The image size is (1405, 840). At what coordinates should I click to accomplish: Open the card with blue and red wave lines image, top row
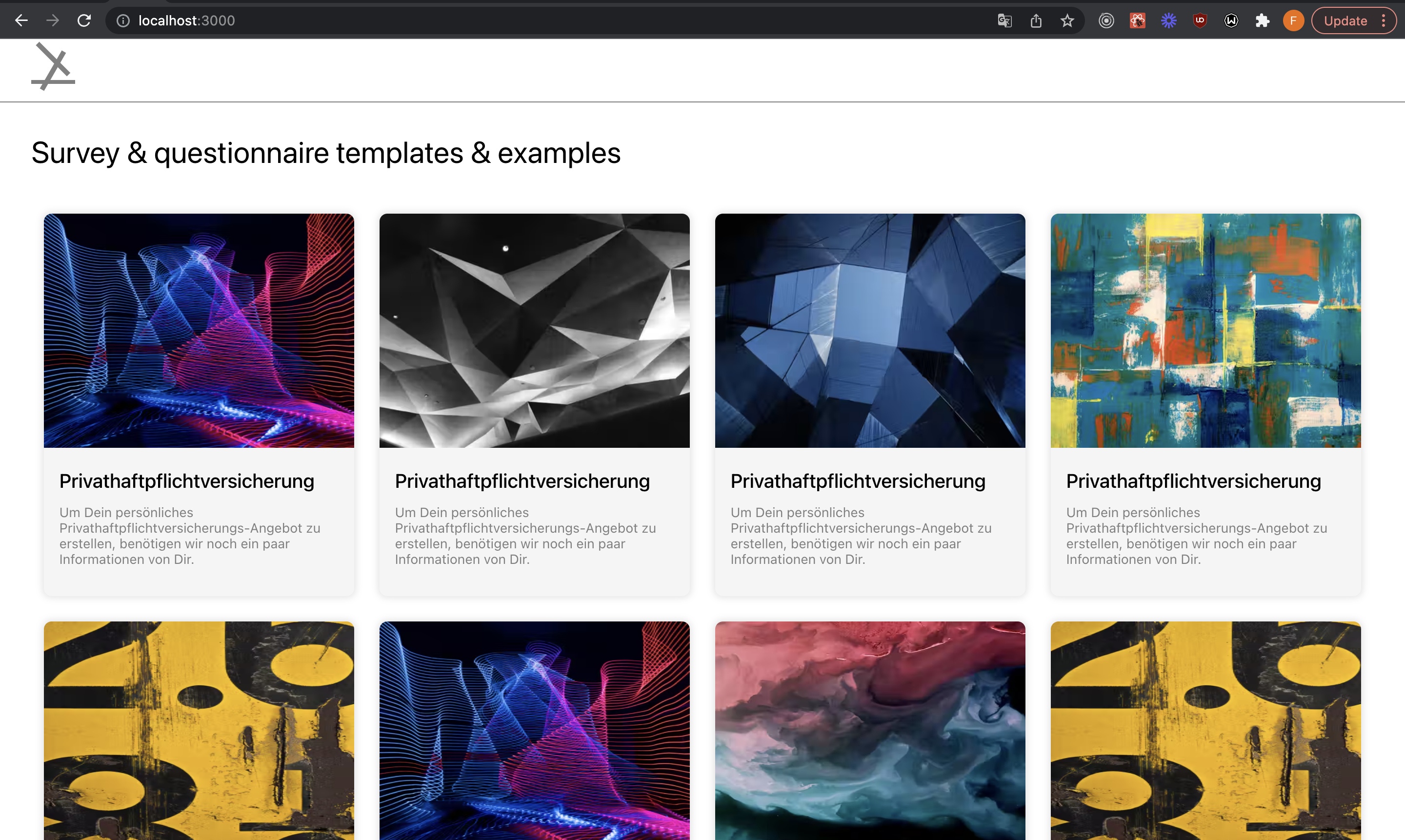pos(199,331)
